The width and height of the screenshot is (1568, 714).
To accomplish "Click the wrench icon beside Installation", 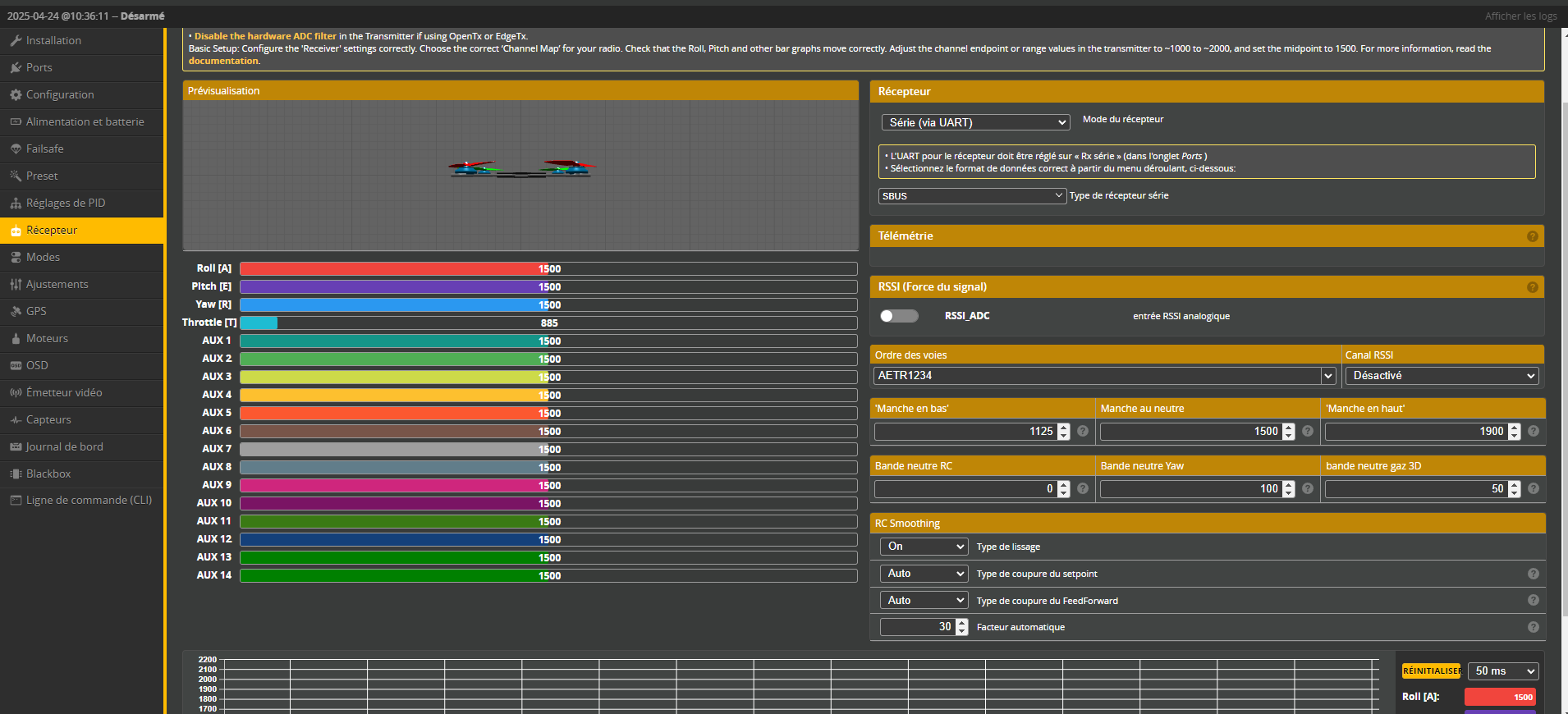I will point(16,41).
